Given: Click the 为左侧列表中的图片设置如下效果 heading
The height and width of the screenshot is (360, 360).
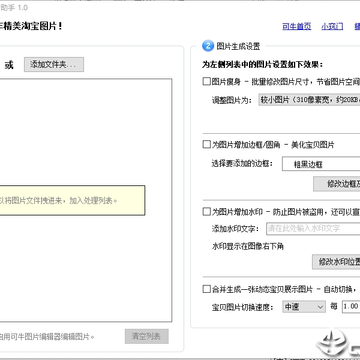Looking at the screenshot, I should pyautogui.click(x=262, y=64).
